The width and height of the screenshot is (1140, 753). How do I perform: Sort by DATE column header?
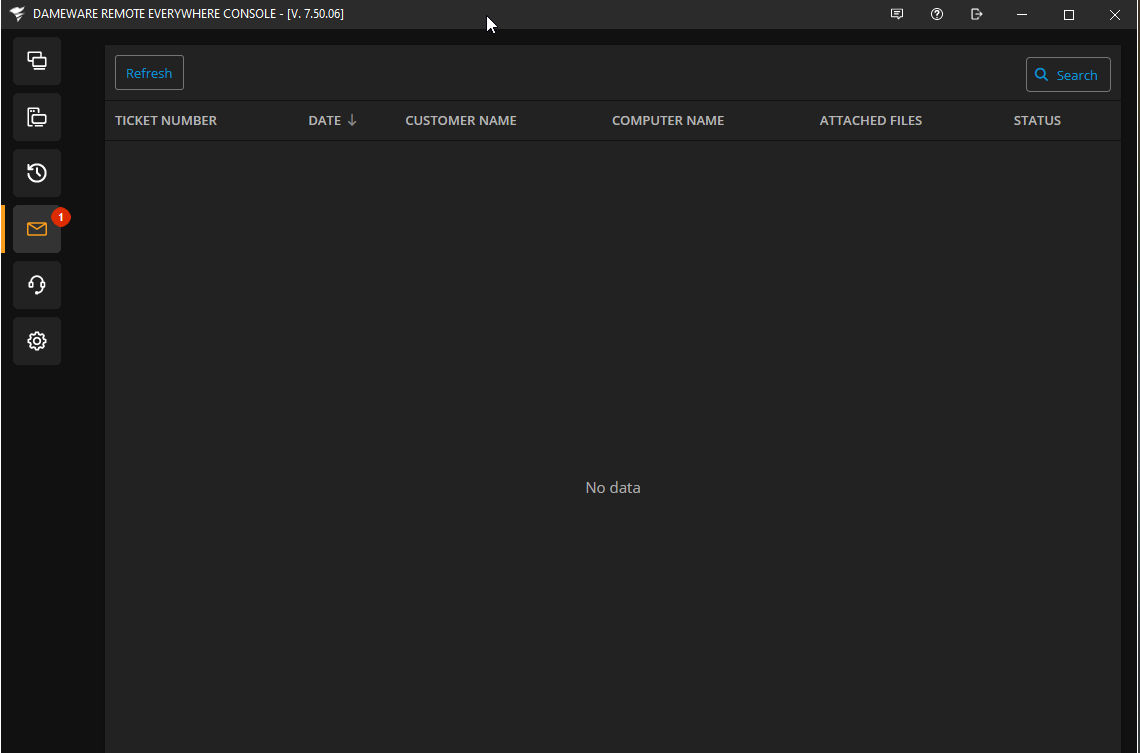324,121
